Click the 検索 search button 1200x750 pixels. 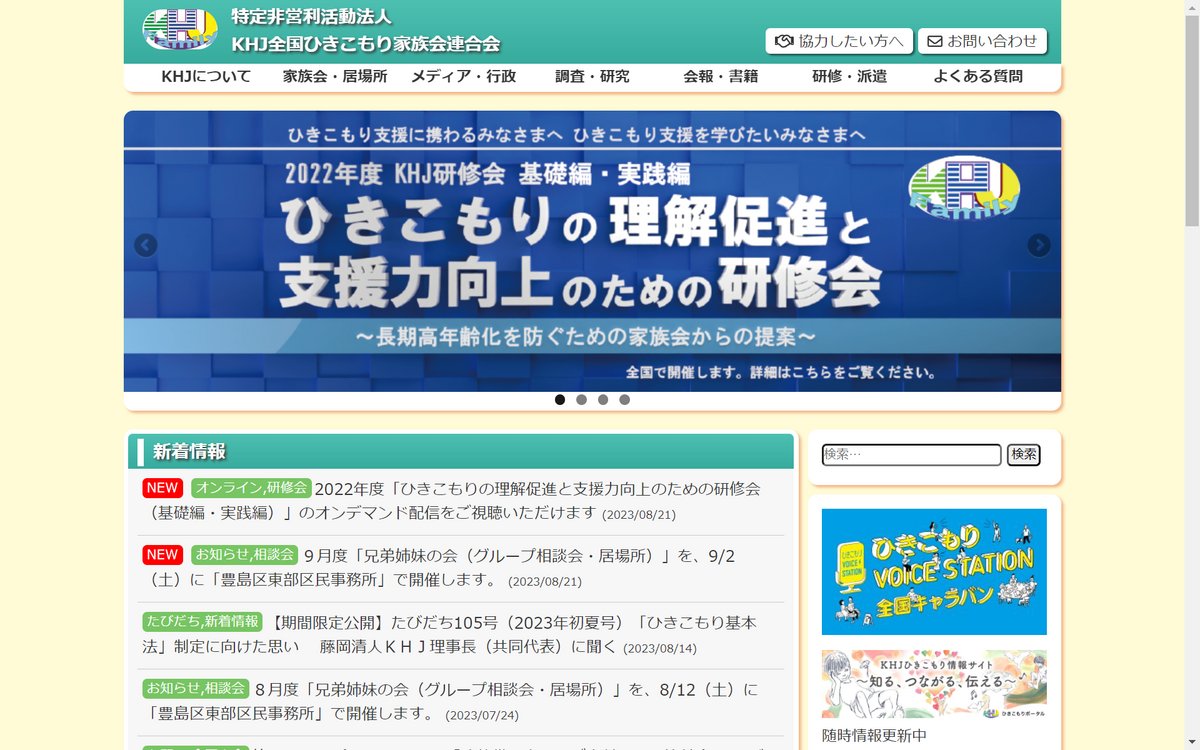click(1023, 455)
